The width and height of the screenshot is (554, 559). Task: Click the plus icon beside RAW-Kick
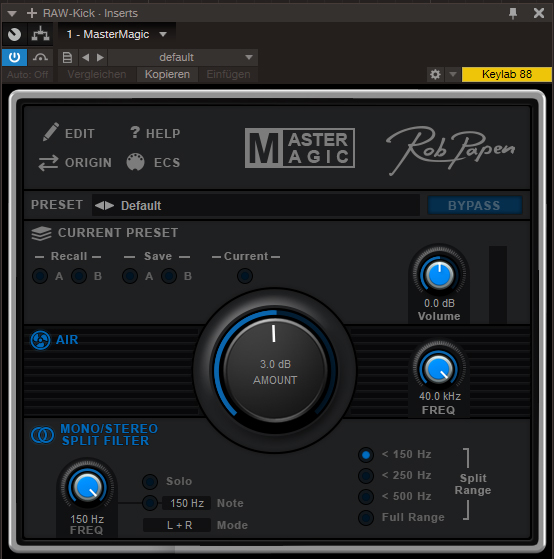(x=32, y=13)
